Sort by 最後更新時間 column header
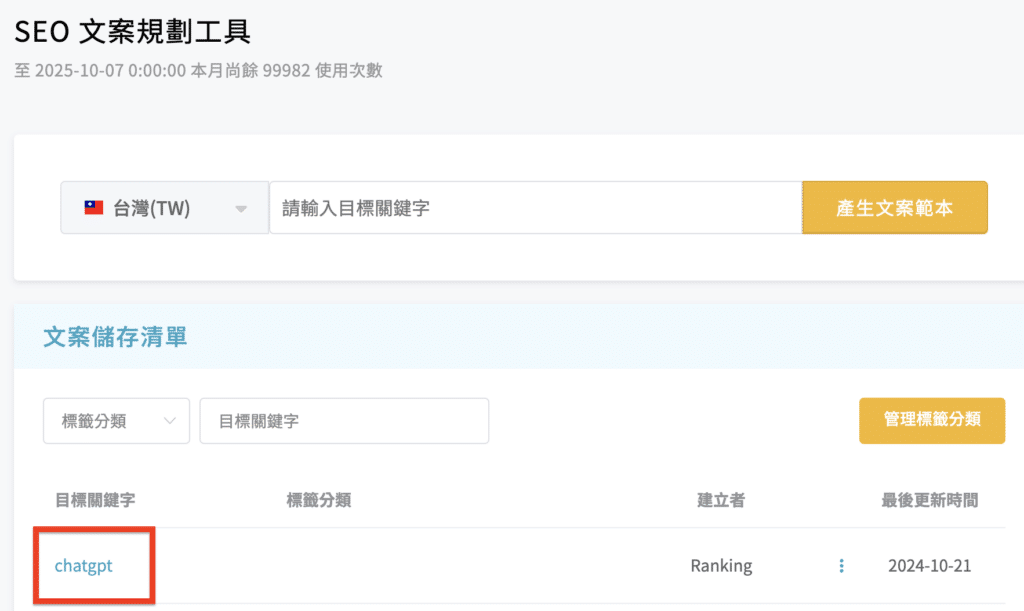 pyautogui.click(x=929, y=499)
